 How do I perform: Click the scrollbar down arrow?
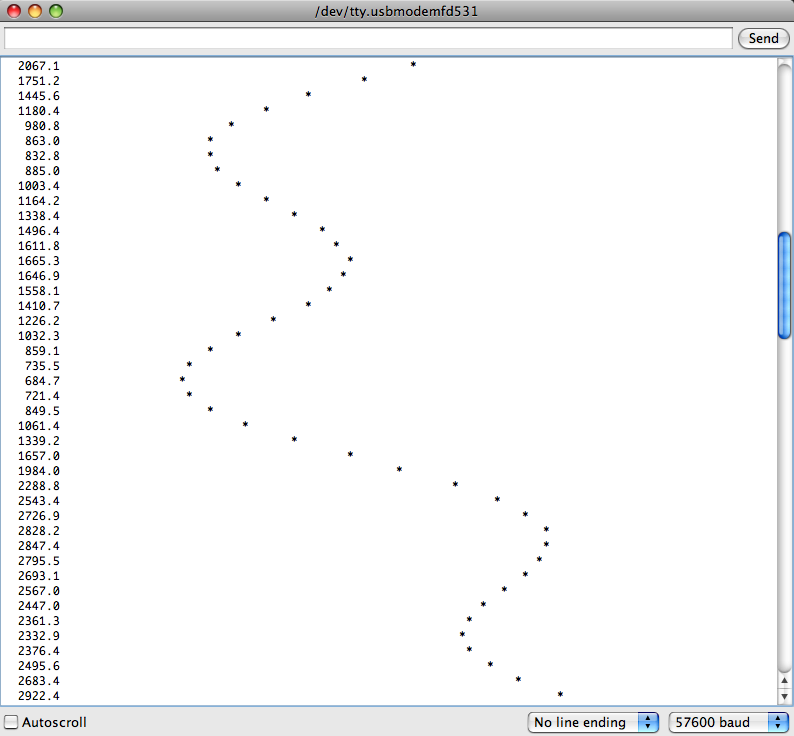pos(784,696)
